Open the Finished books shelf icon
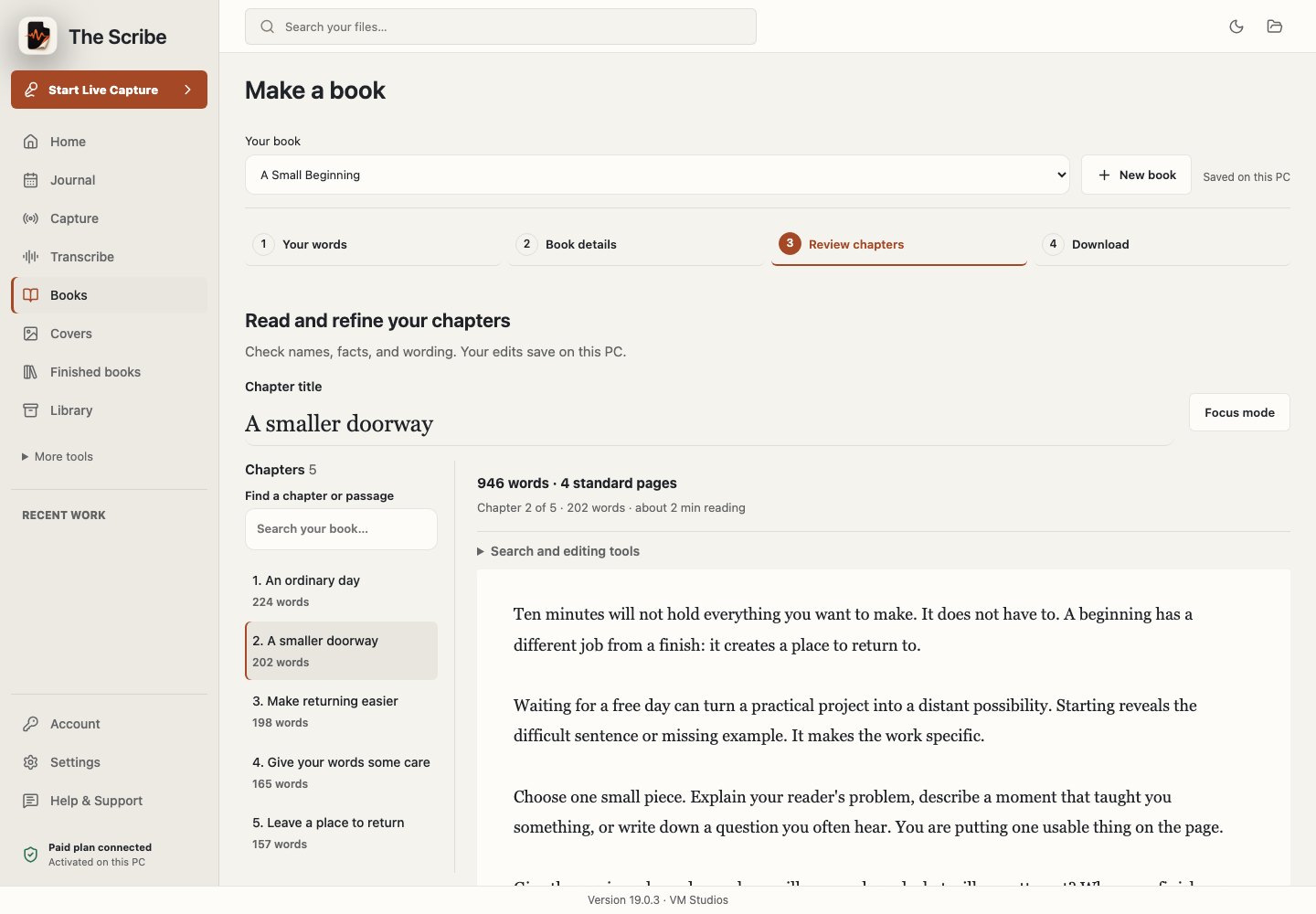The width and height of the screenshot is (1316, 914). [30, 372]
